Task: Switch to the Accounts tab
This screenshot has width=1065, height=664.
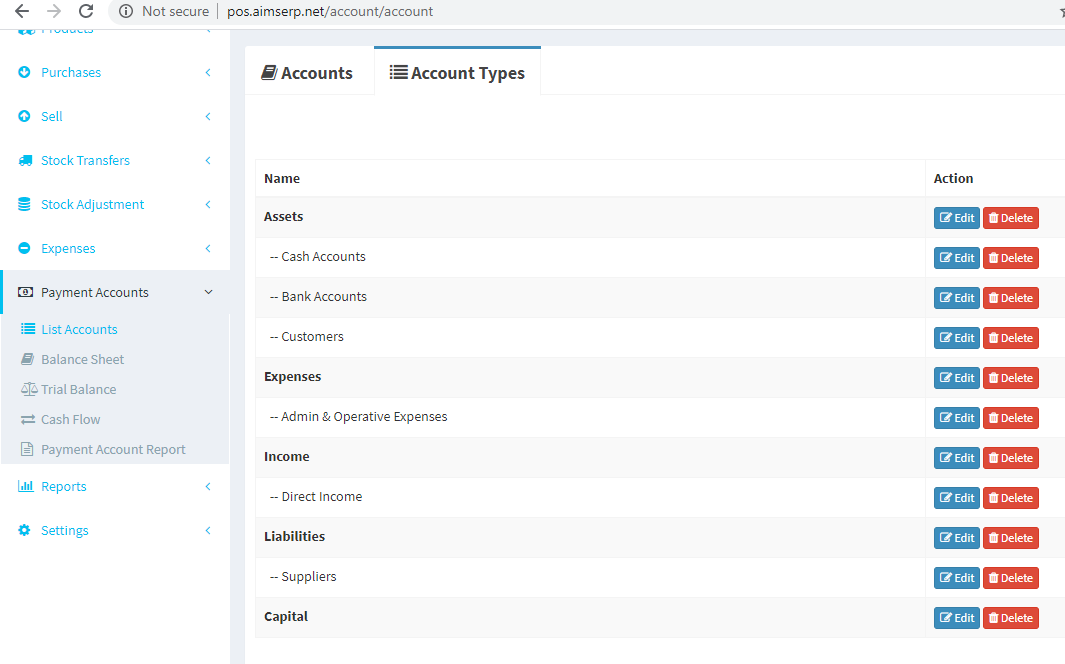Action: (x=309, y=71)
